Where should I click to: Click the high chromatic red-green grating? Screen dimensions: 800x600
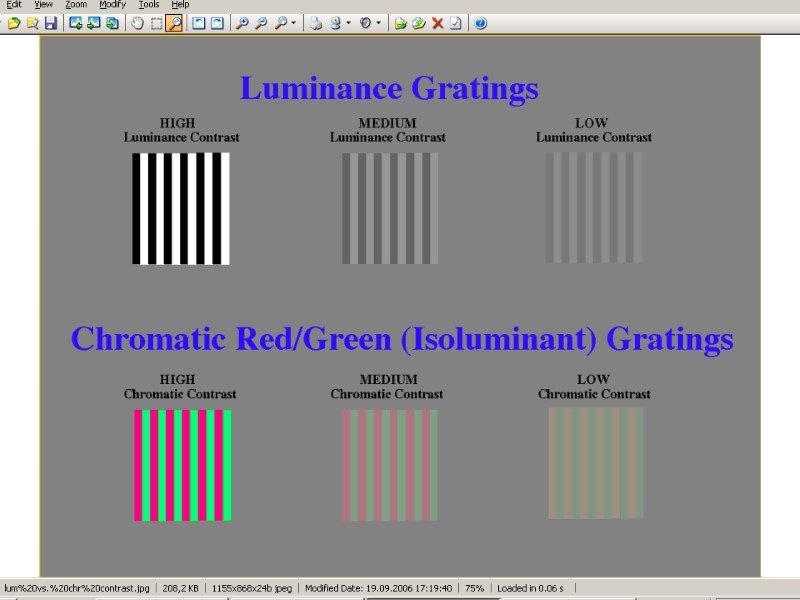[x=183, y=465]
